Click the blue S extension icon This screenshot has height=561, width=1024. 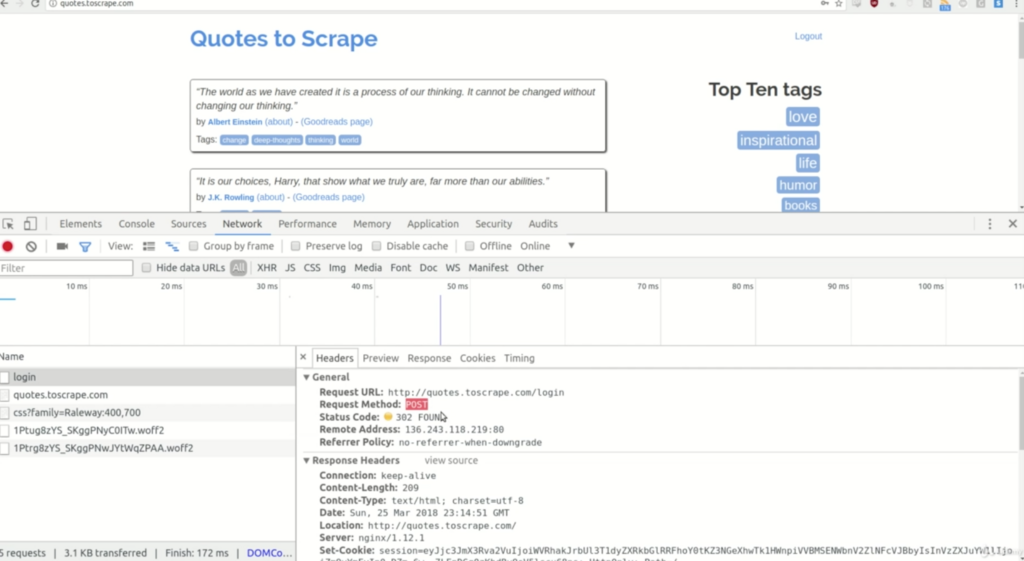(998, 3)
